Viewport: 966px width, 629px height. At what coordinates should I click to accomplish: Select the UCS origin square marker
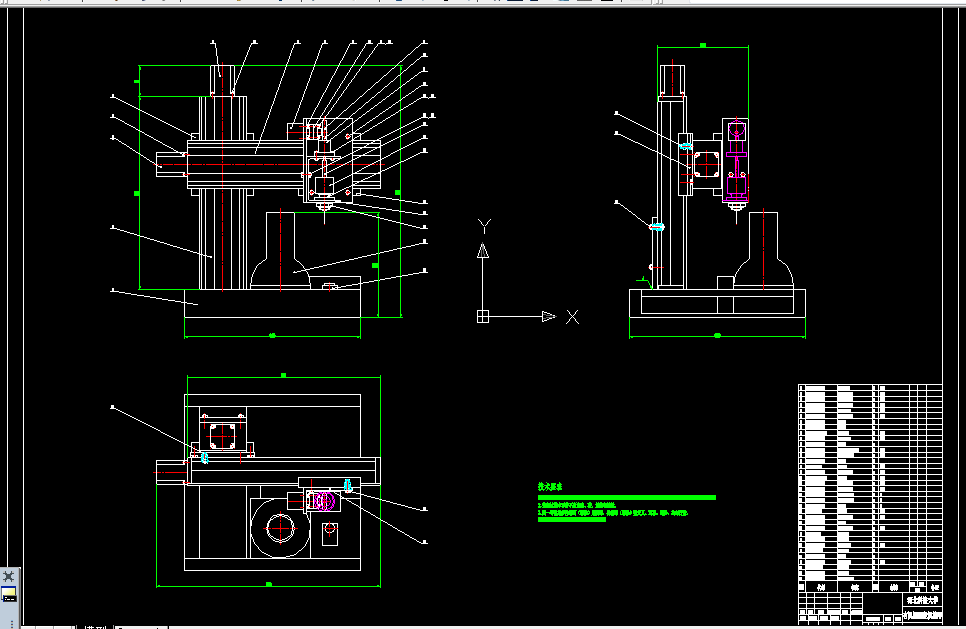(483, 317)
